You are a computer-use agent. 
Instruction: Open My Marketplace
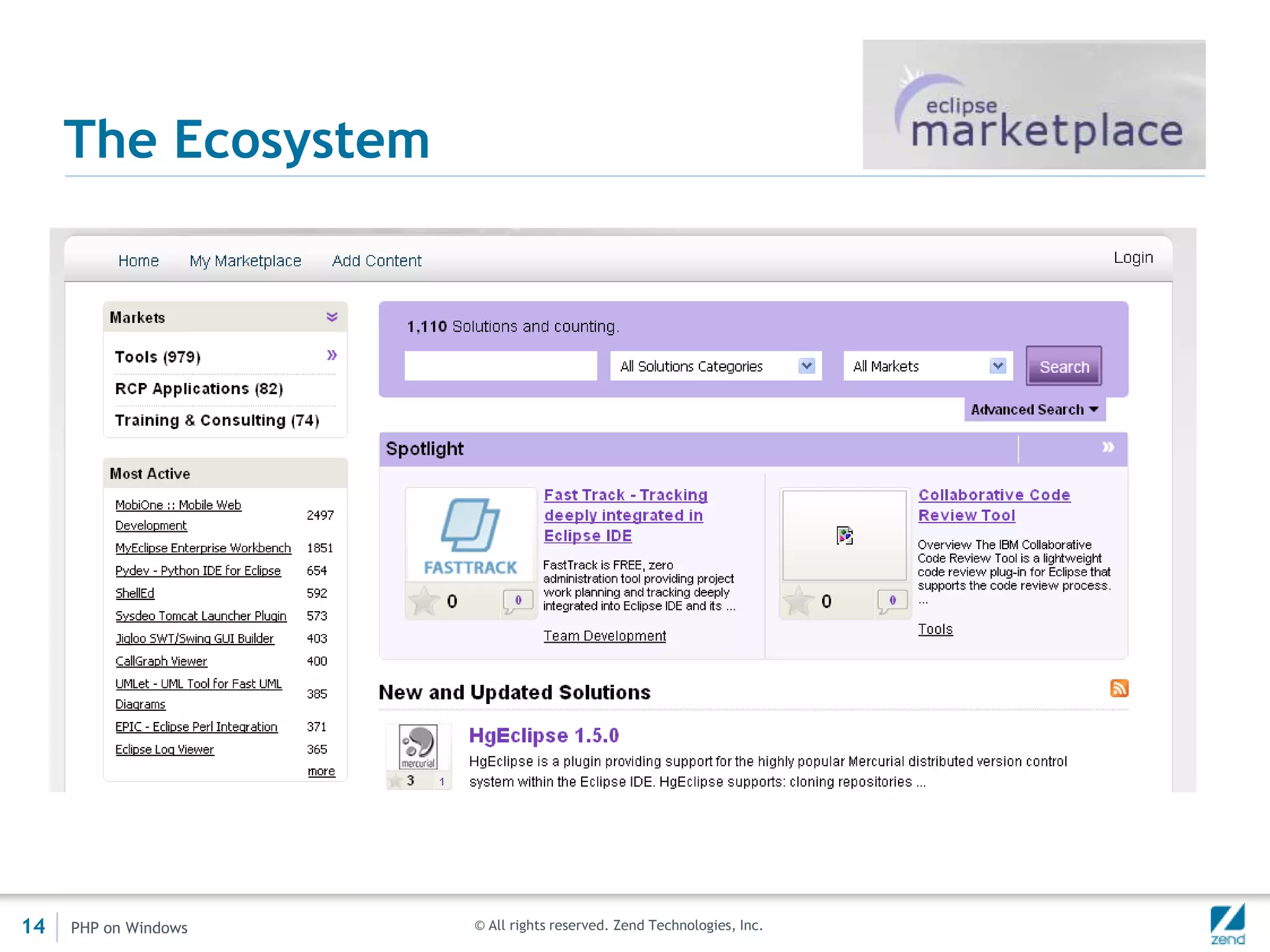tap(246, 261)
